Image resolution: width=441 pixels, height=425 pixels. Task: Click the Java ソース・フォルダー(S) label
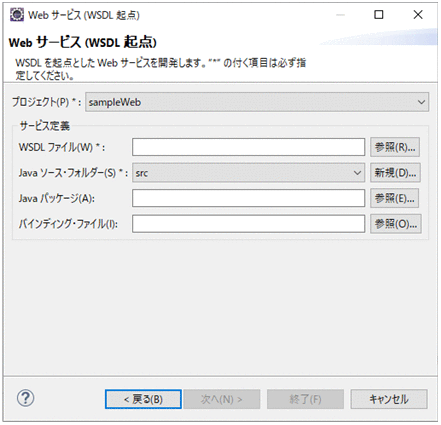[73, 173]
